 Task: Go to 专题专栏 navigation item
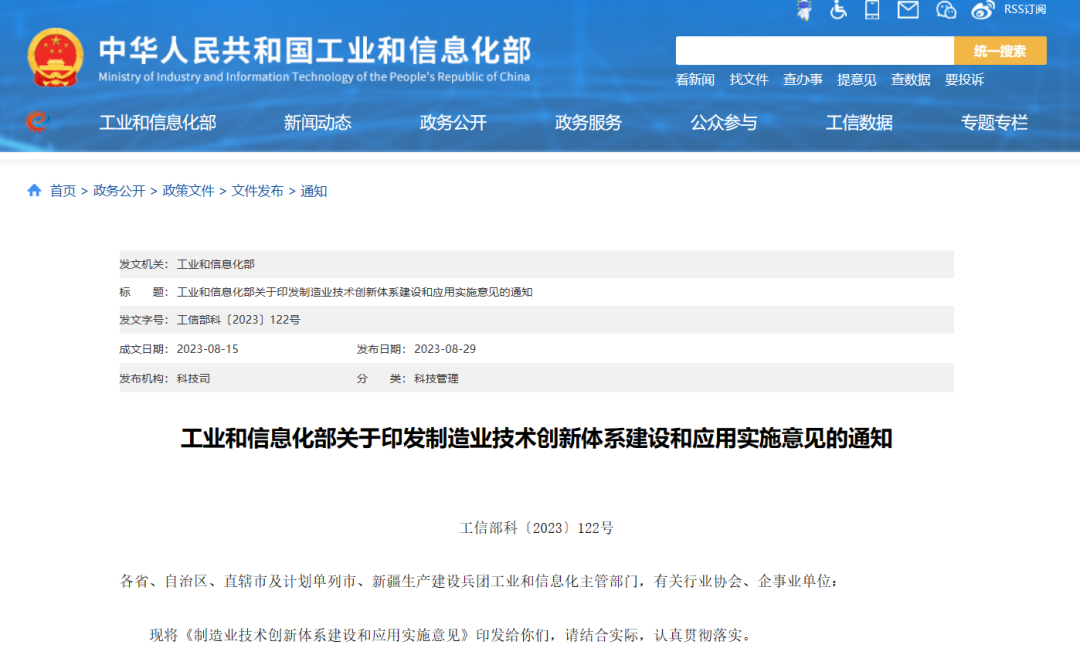tap(994, 123)
